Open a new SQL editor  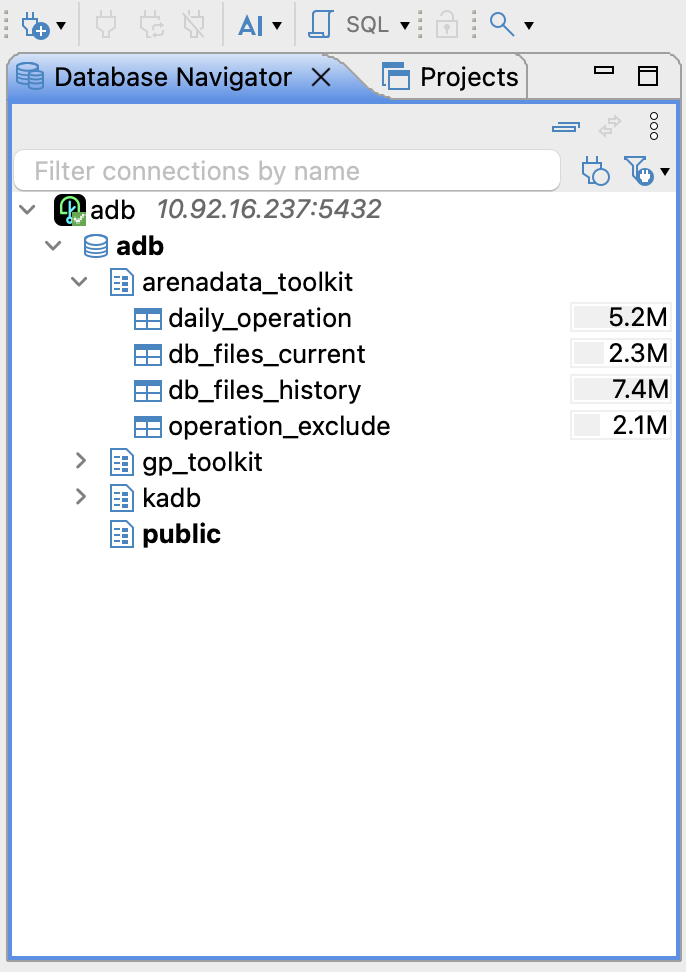click(x=320, y=26)
